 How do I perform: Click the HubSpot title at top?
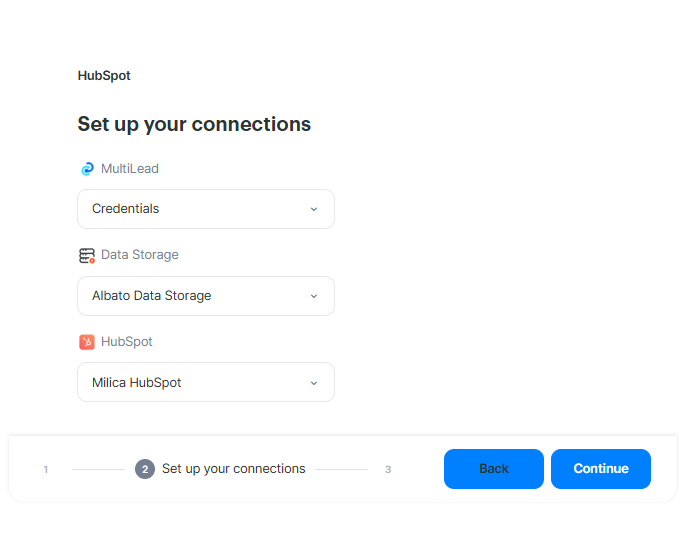[104, 75]
